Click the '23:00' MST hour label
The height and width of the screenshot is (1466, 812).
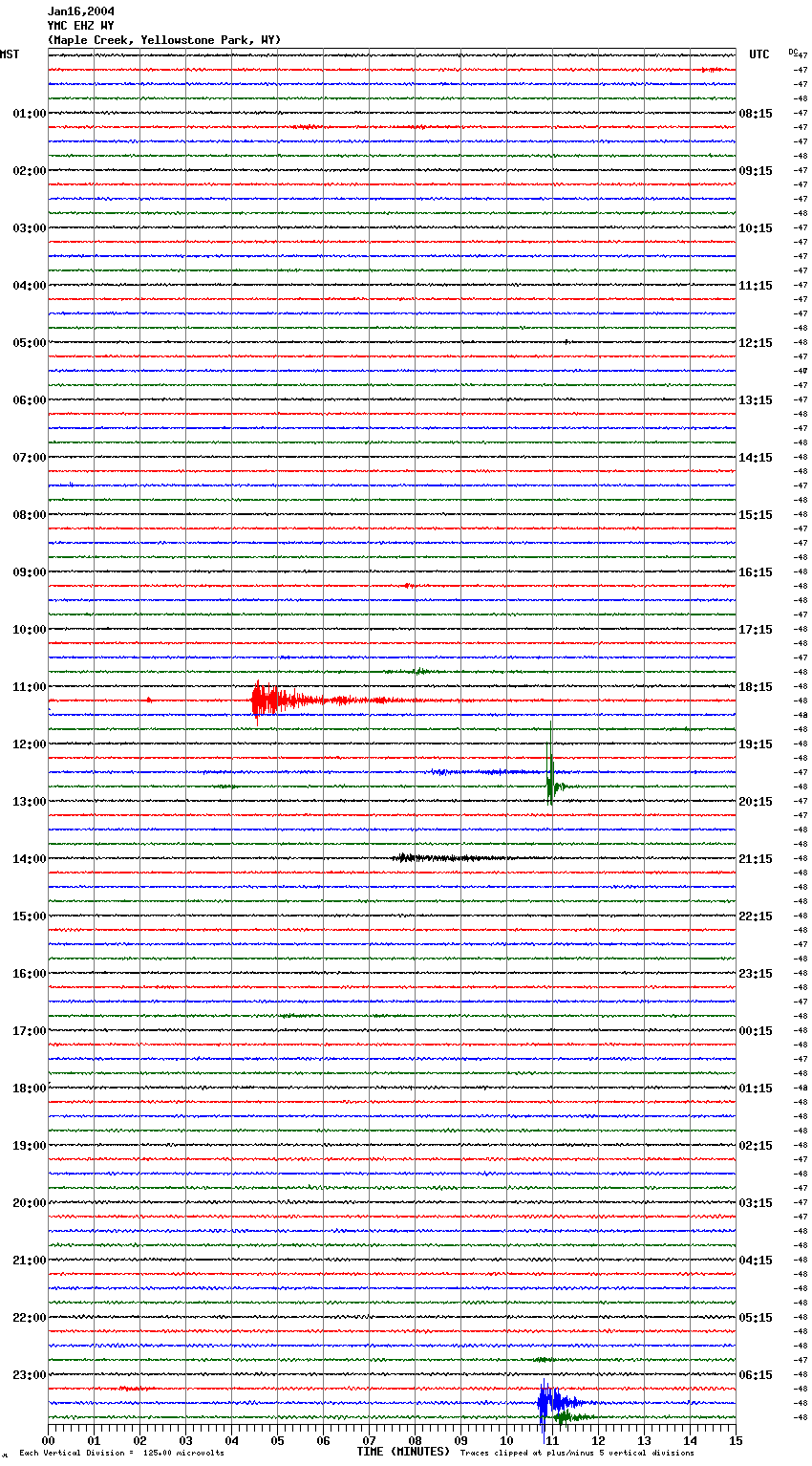[x=29, y=1375]
